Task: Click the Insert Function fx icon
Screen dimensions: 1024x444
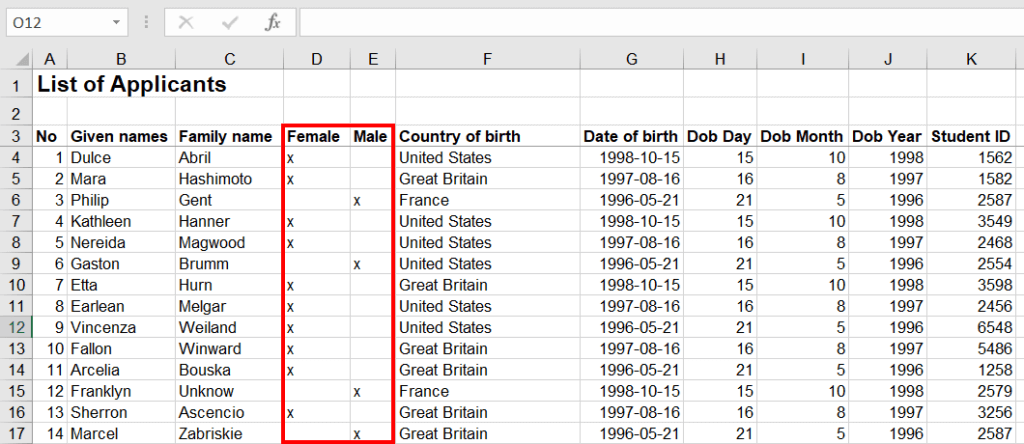Action: pos(272,22)
